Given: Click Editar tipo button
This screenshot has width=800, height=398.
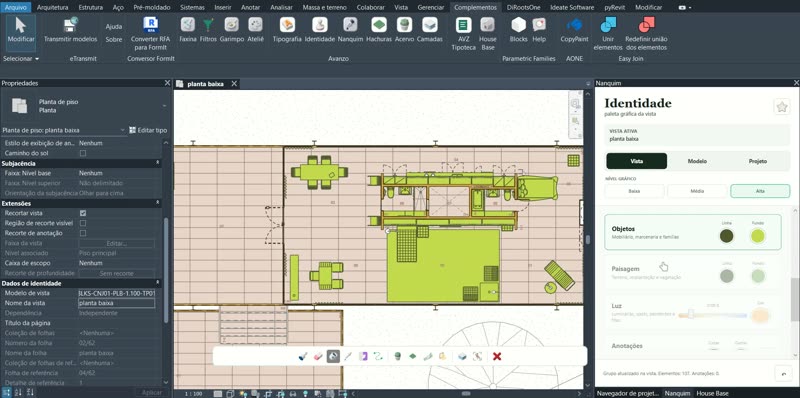Looking at the screenshot, I should (x=148, y=130).
